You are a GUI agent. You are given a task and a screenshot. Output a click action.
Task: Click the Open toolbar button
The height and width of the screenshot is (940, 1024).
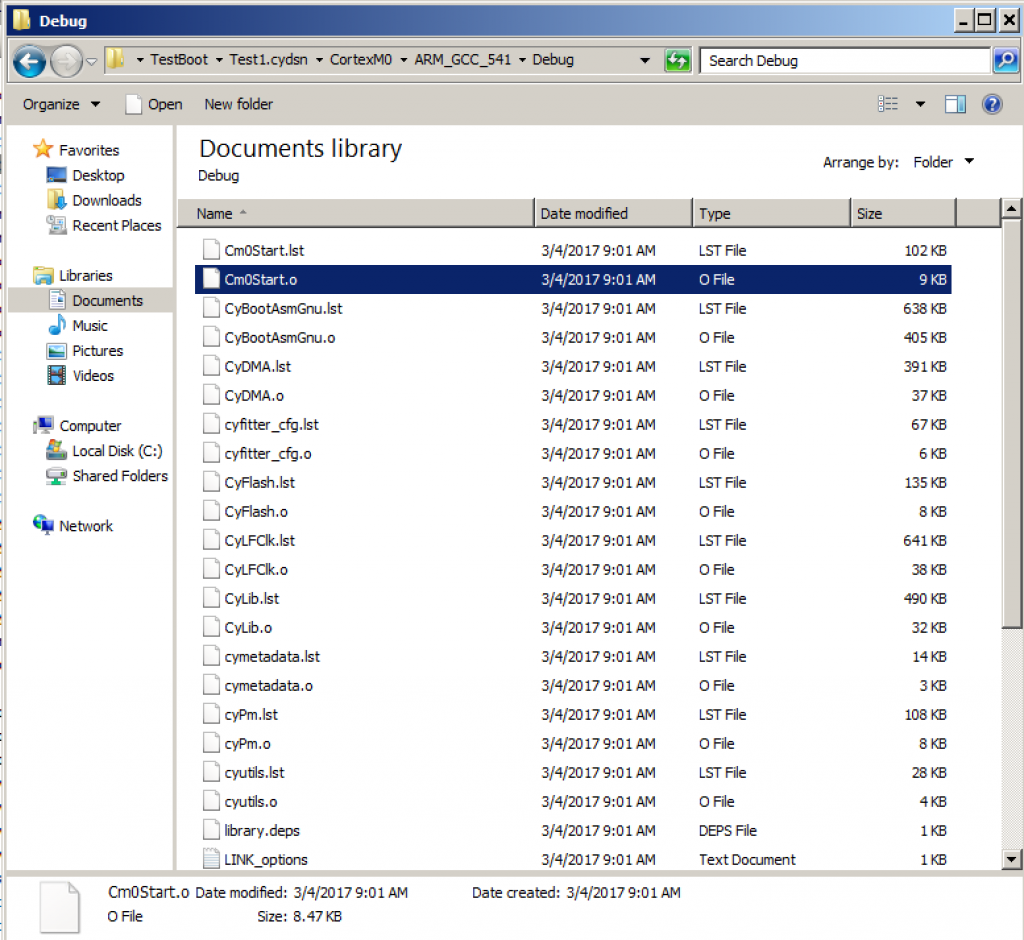(154, 104)
